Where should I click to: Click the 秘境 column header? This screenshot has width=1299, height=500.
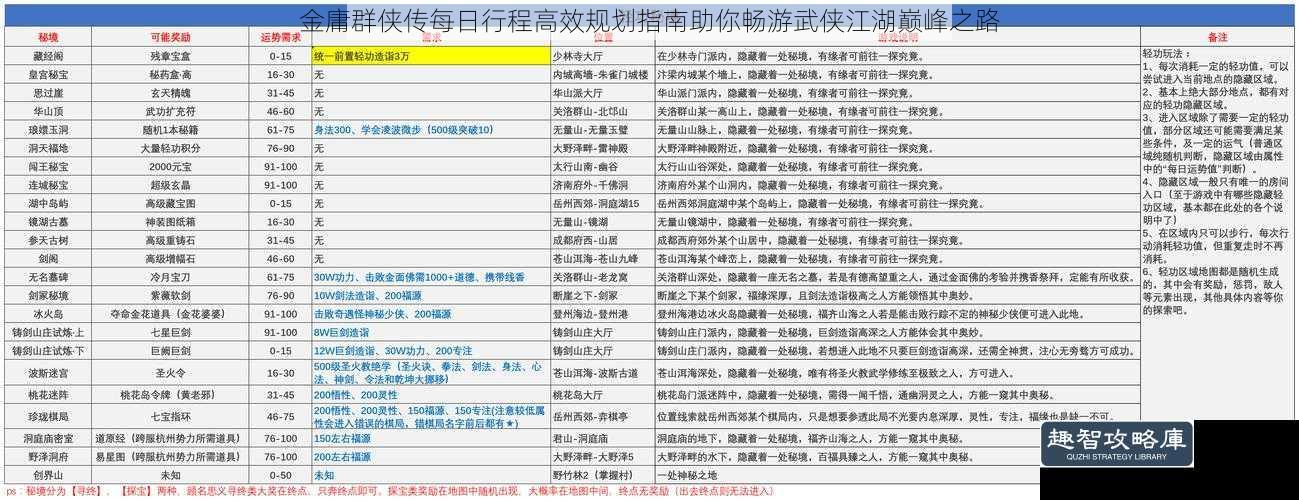48,37
